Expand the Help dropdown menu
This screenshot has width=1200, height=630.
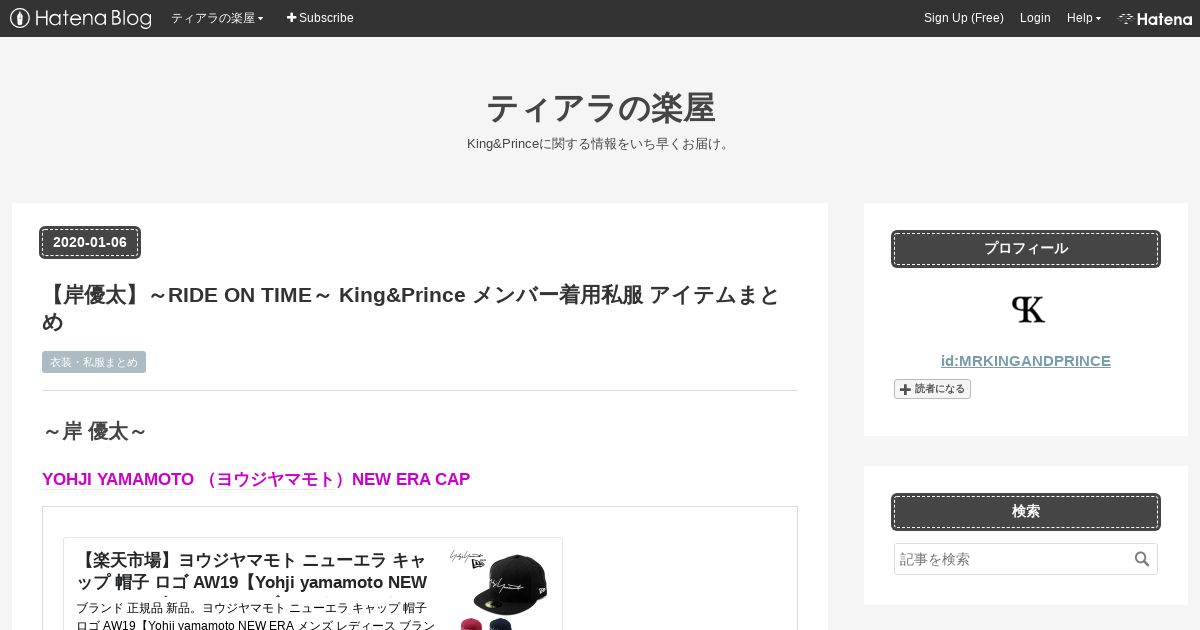(x=1084, y=18)
